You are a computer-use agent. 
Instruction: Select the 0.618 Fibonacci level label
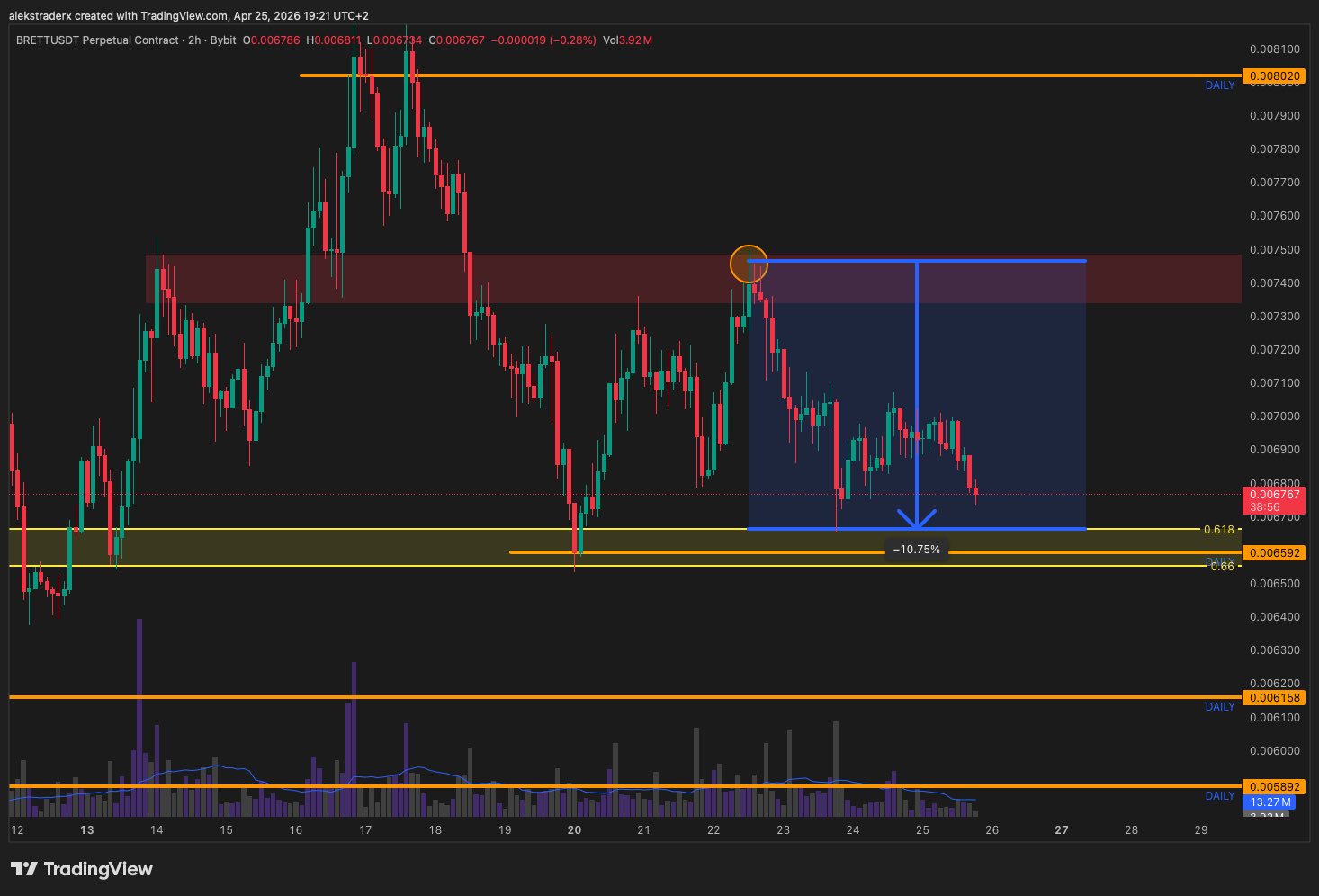point(1218,530)
